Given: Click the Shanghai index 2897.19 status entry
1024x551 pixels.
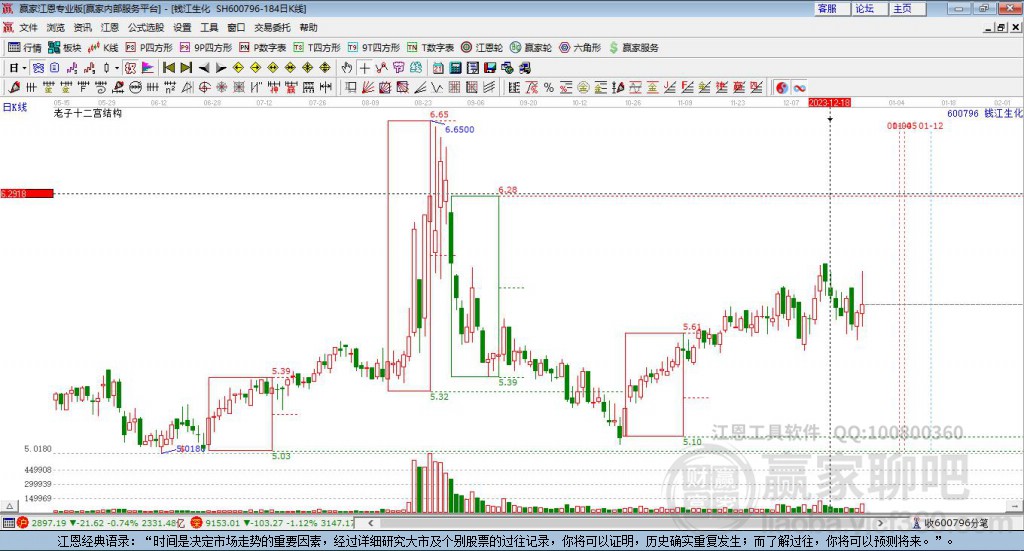Looking at the screenshot, I should point(103,523).
